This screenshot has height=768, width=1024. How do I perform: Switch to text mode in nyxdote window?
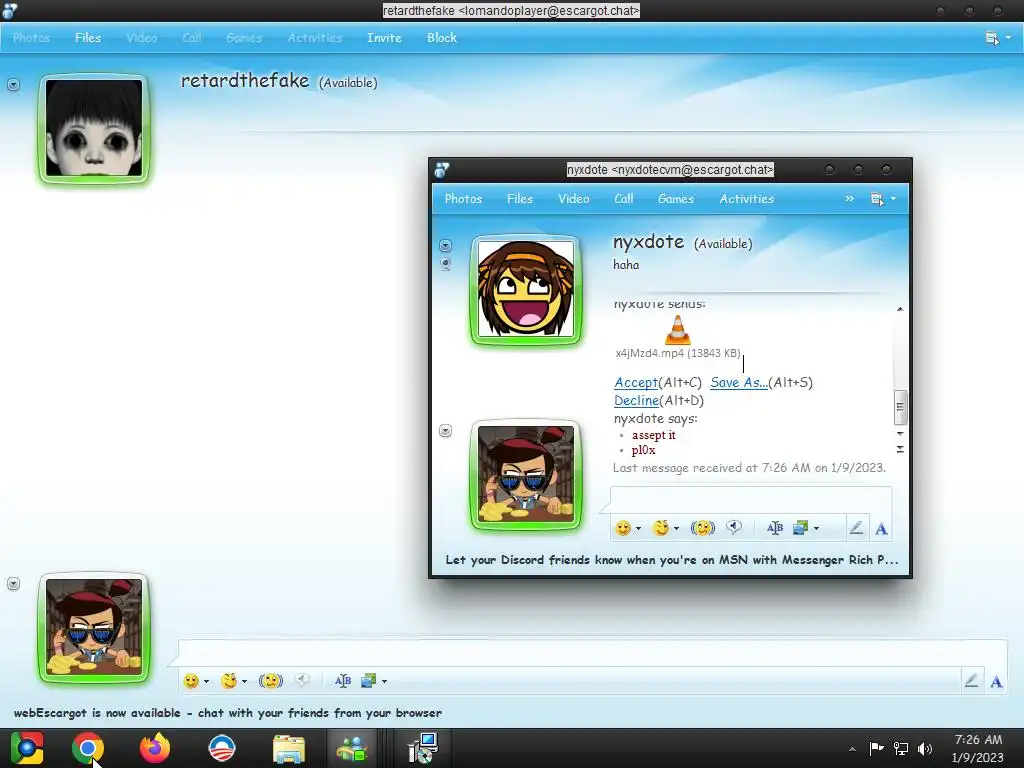coord(881,528)
